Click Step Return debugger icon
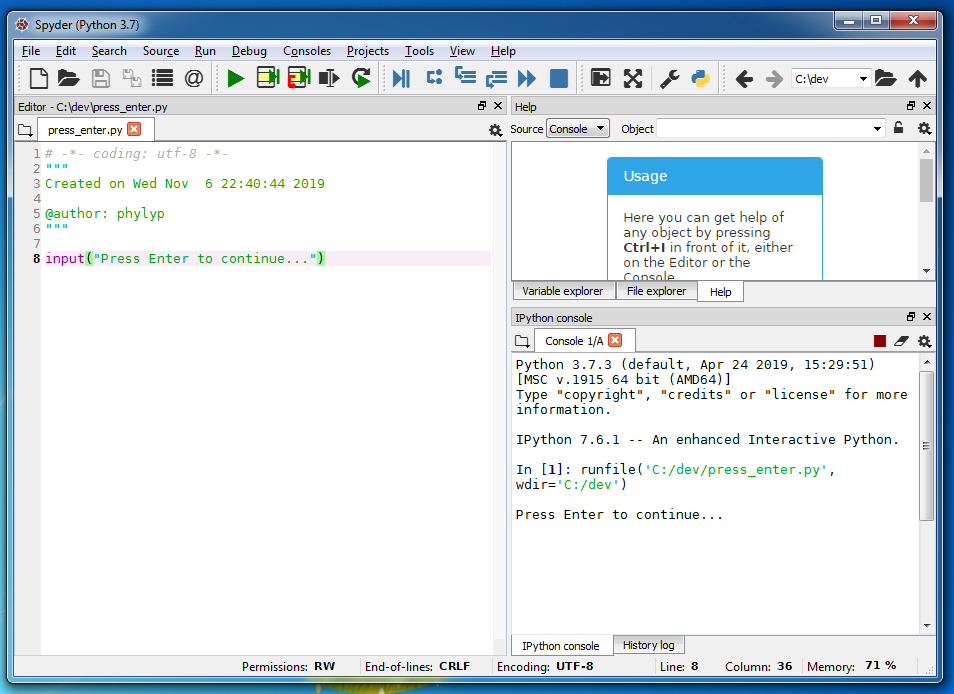954x694 pixels. (496, 78)
